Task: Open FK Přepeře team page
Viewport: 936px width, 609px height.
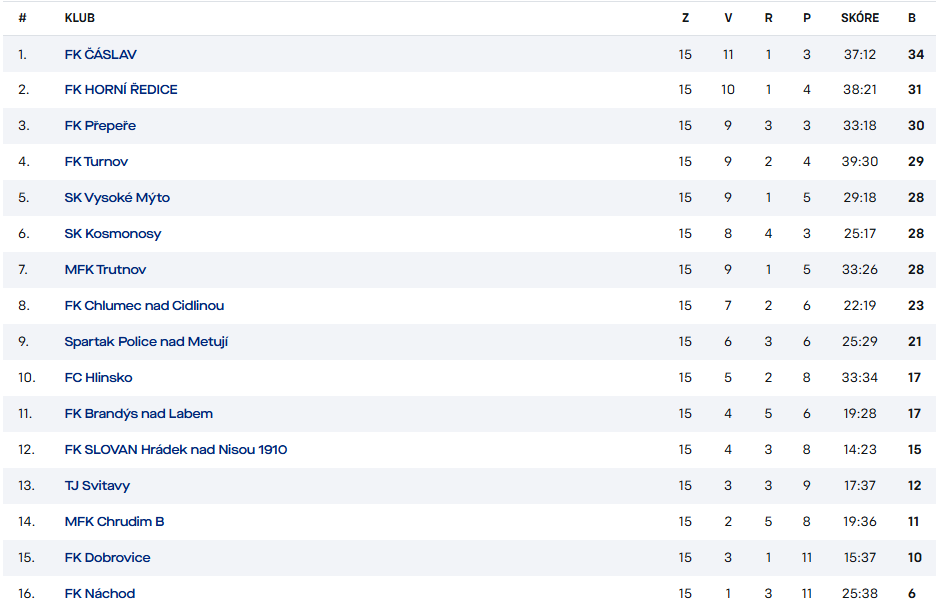Action: coord(100,126)
